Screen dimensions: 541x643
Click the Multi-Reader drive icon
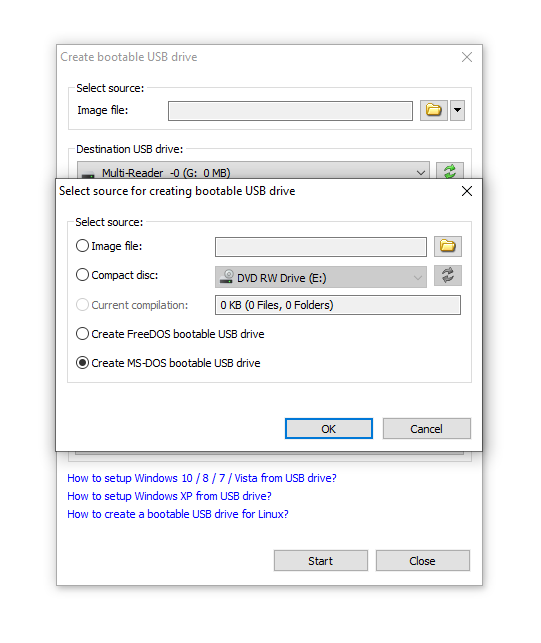(x=88, y=175)
